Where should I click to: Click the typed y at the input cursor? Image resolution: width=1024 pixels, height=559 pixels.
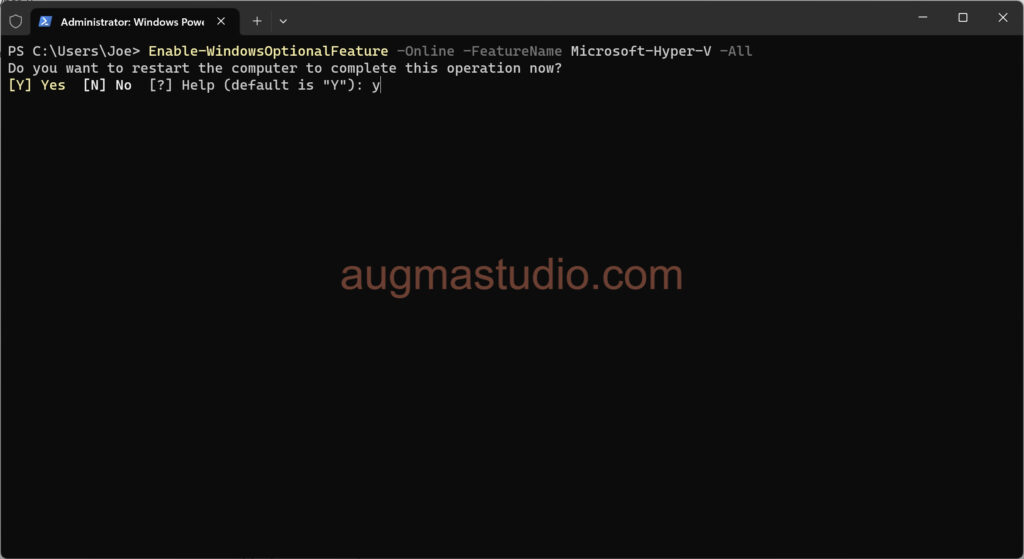[375, 86]
